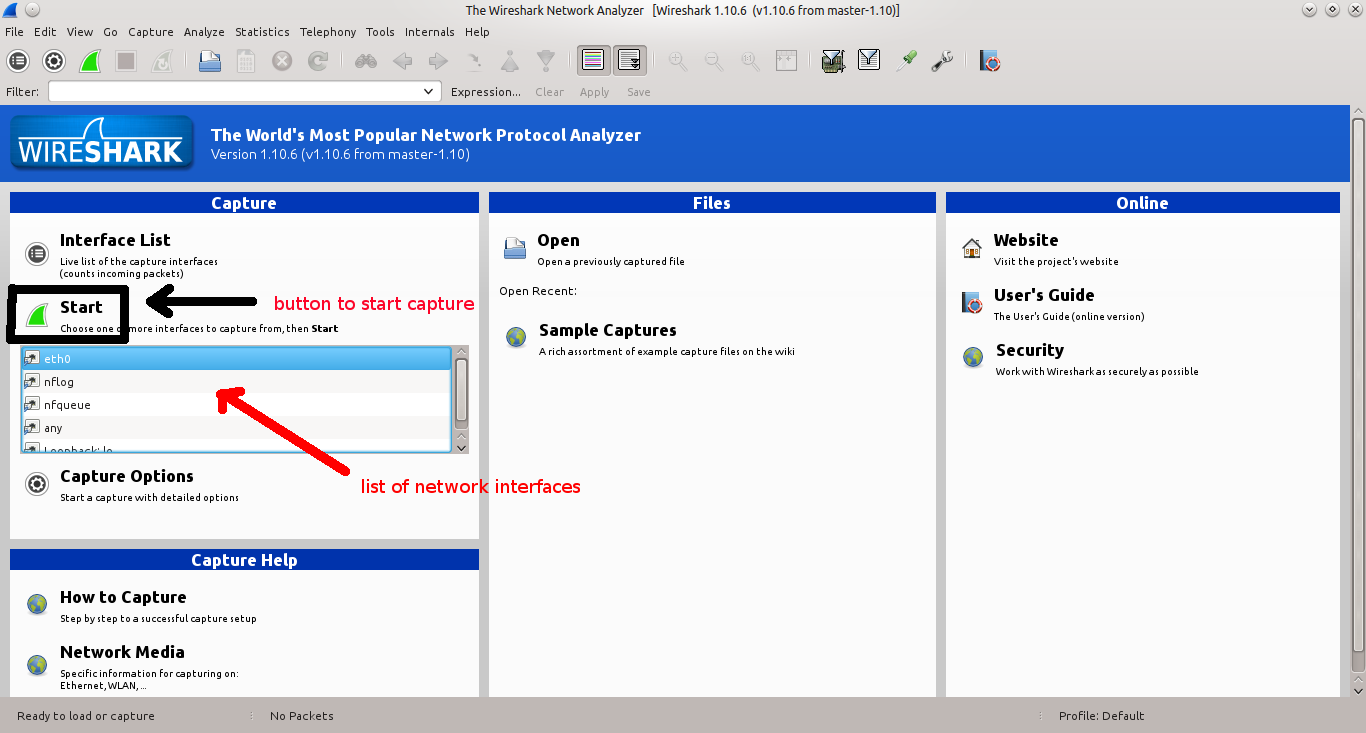Screen dimensions: 1366x733
Task: Open the Telephony menu
Action: pyautogui.click(x=328, y=32)
